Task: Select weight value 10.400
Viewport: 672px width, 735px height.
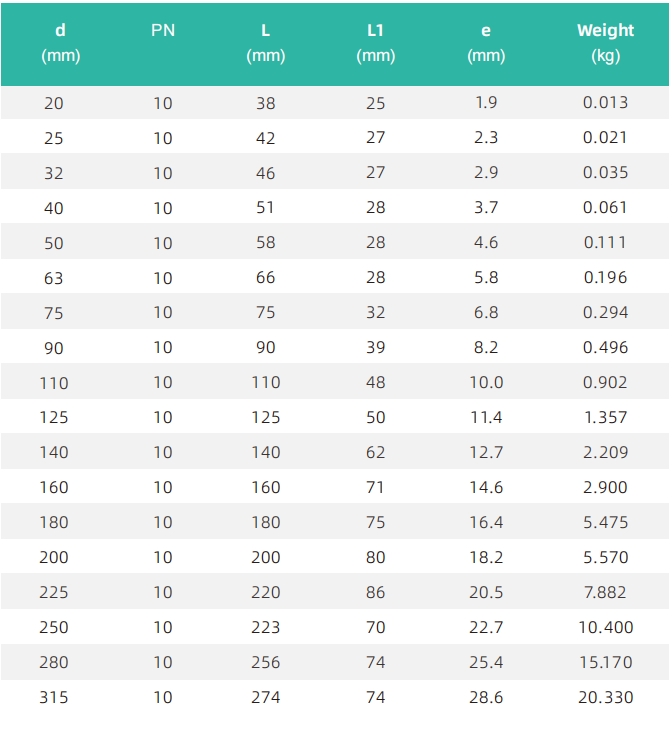Action: (605, 627)
